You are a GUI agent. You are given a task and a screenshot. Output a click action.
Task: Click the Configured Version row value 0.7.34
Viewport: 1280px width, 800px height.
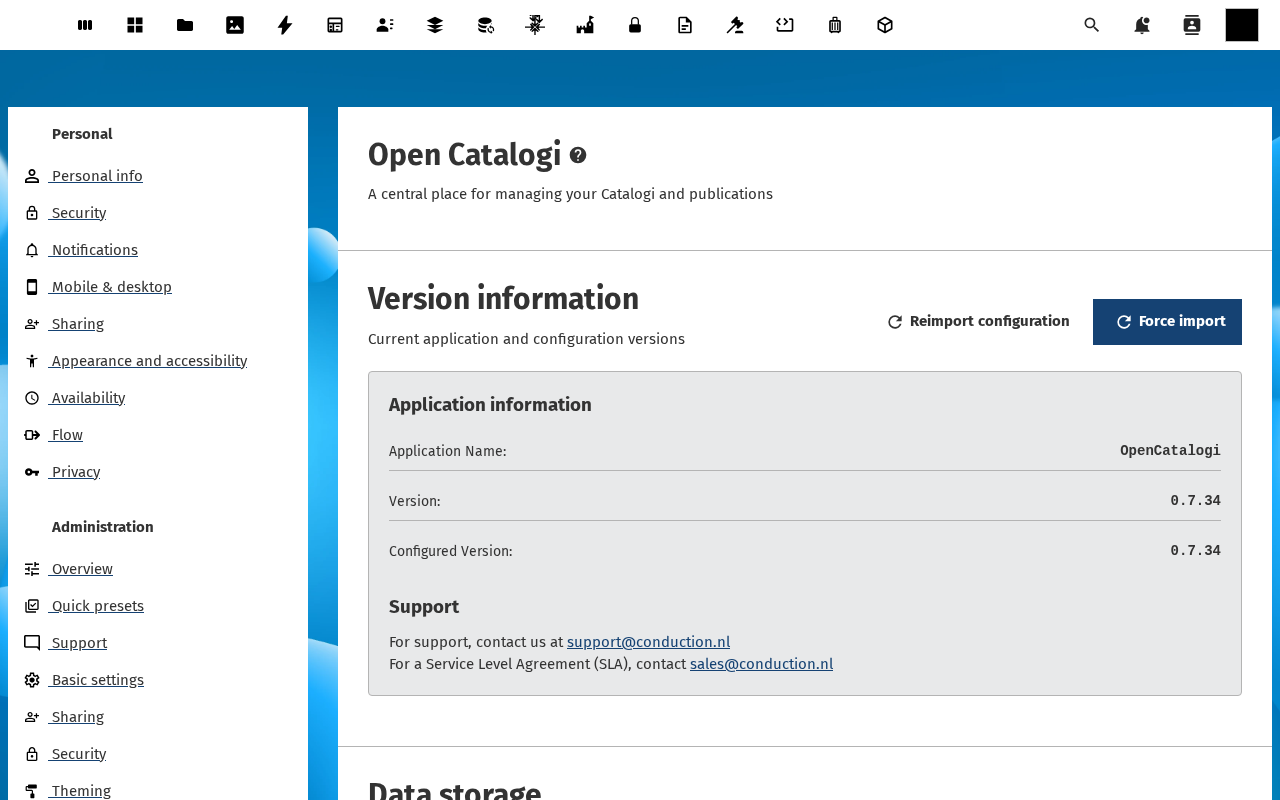point(1195,551)
